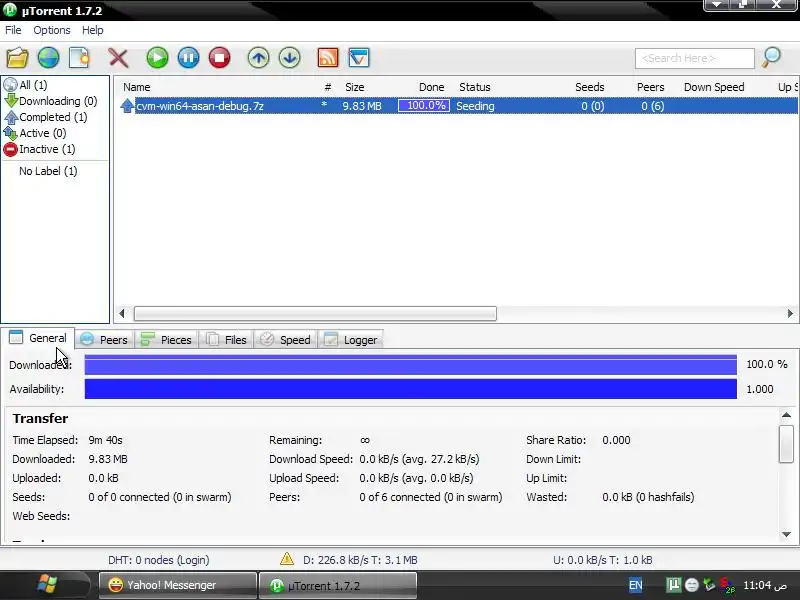800x600 pixels.
Task: Open Preferences from the toolbar icon
Action: coord(359,58)
